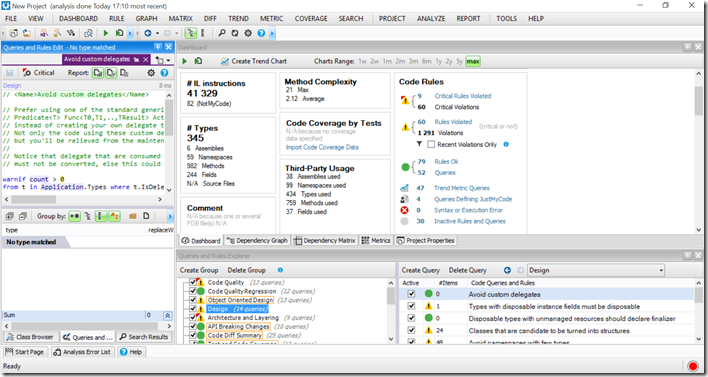
Task: Open project with the folder icon in main toolbar
Action: tap(27, 33)
